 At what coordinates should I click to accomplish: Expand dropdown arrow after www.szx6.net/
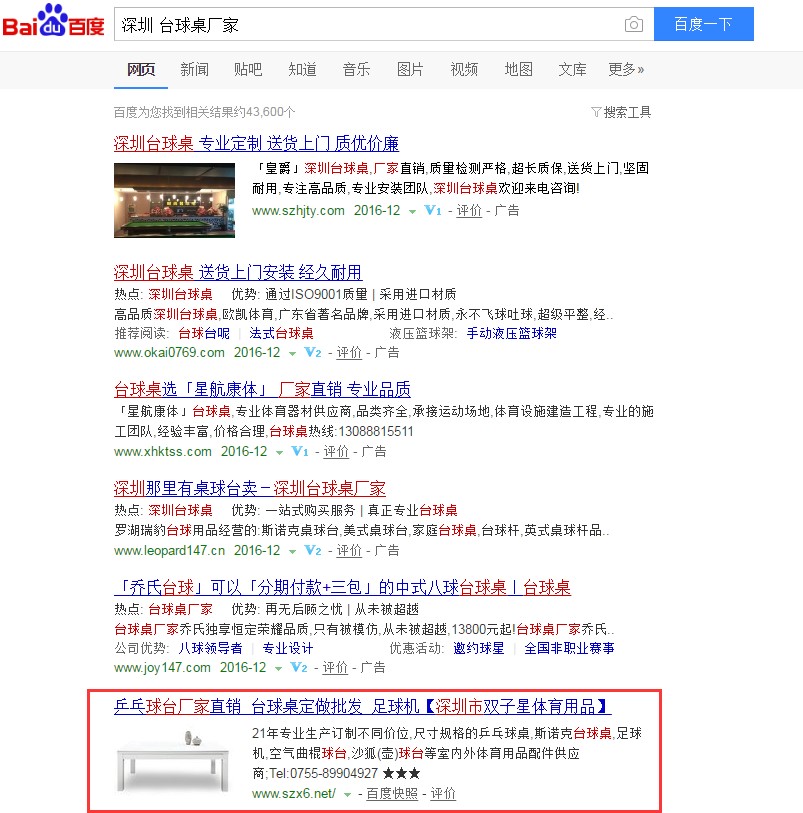347,795
